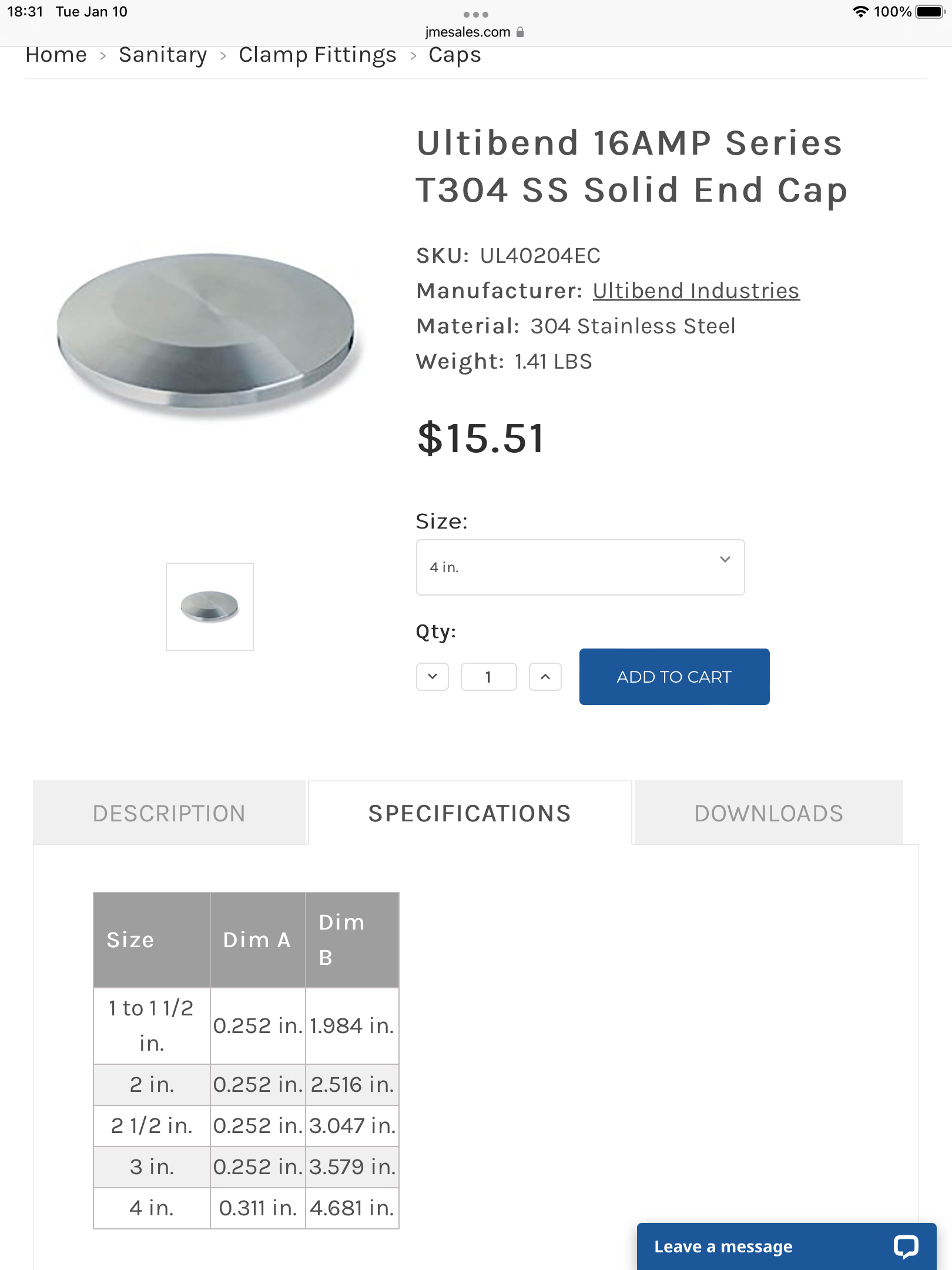Image resolution: width=952 pixels, height=1270 pixels.
Task: Add the end cap to cart
Action: click(674, 677)
